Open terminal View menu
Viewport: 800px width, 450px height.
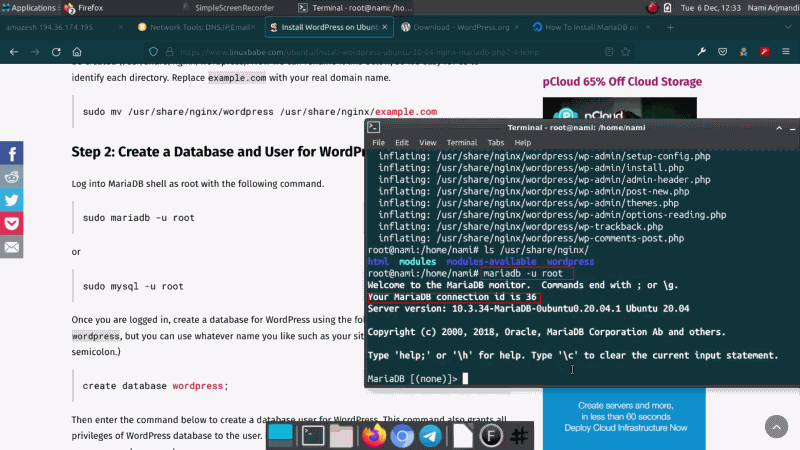click(x=428, y=143)
